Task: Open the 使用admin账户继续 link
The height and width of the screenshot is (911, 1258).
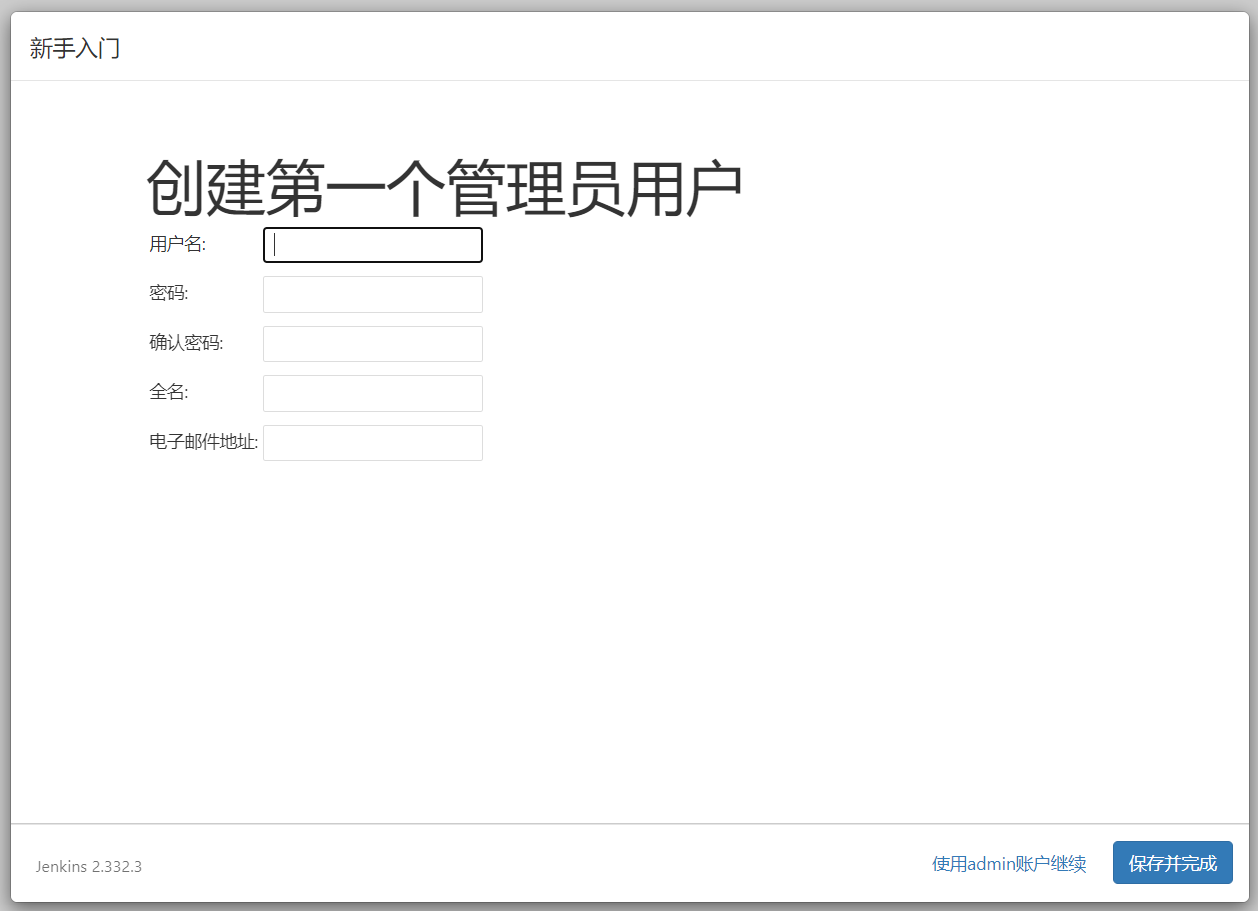Action: tap(1009, 864)
